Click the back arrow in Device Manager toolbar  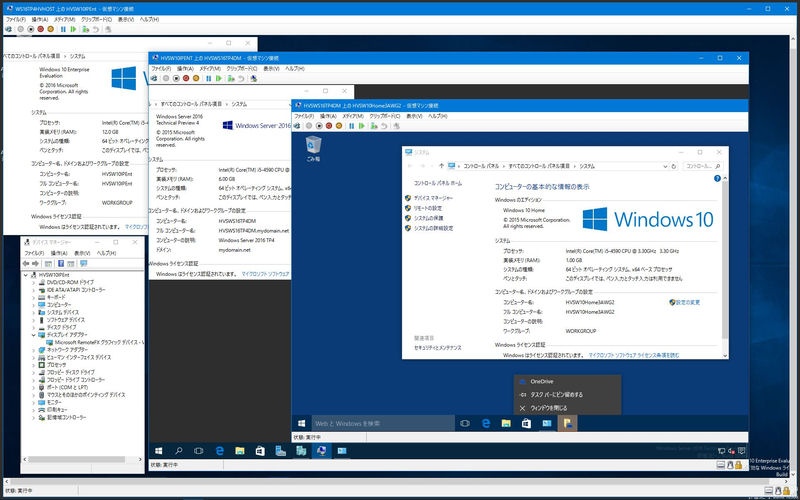26,263
